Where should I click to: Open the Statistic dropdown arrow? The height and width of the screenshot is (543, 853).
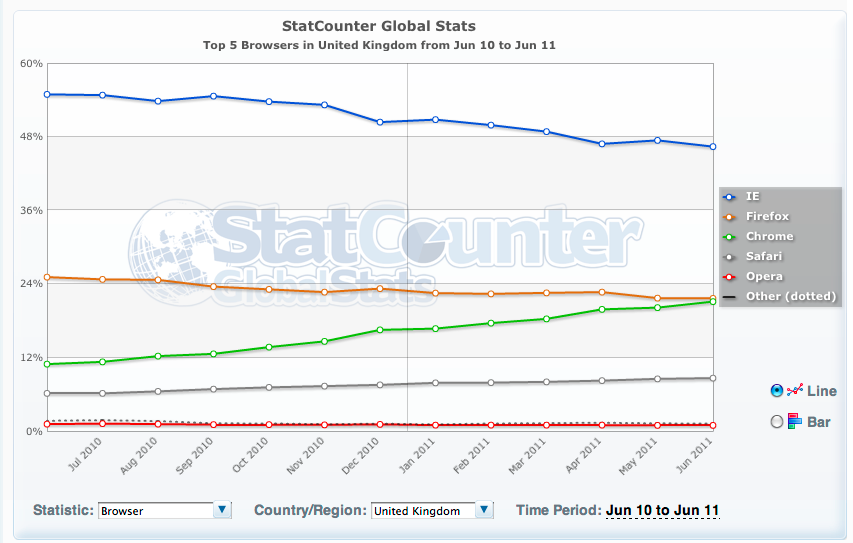tap(223, 510)
